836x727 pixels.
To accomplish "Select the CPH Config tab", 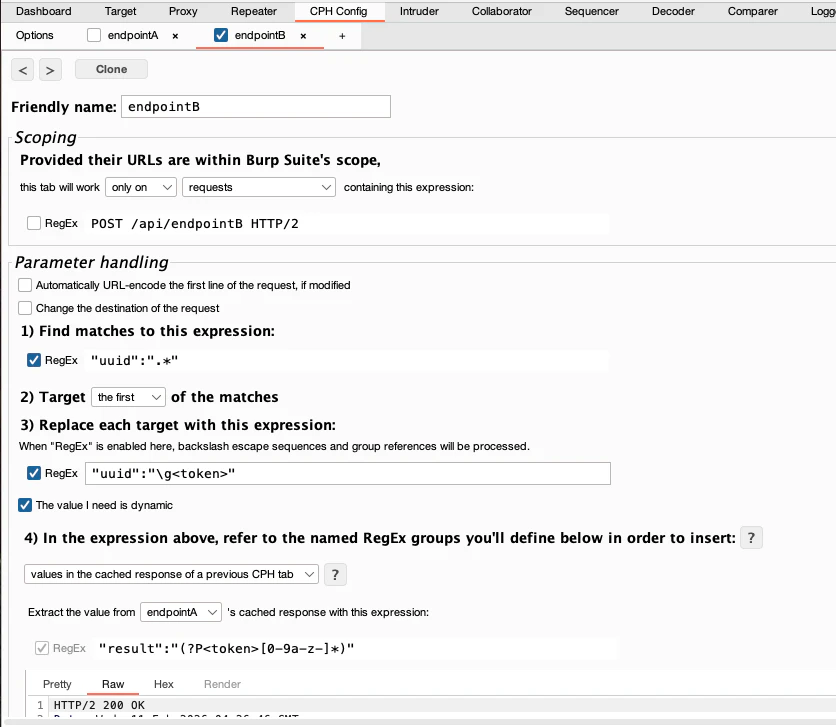I will [339, 11].
